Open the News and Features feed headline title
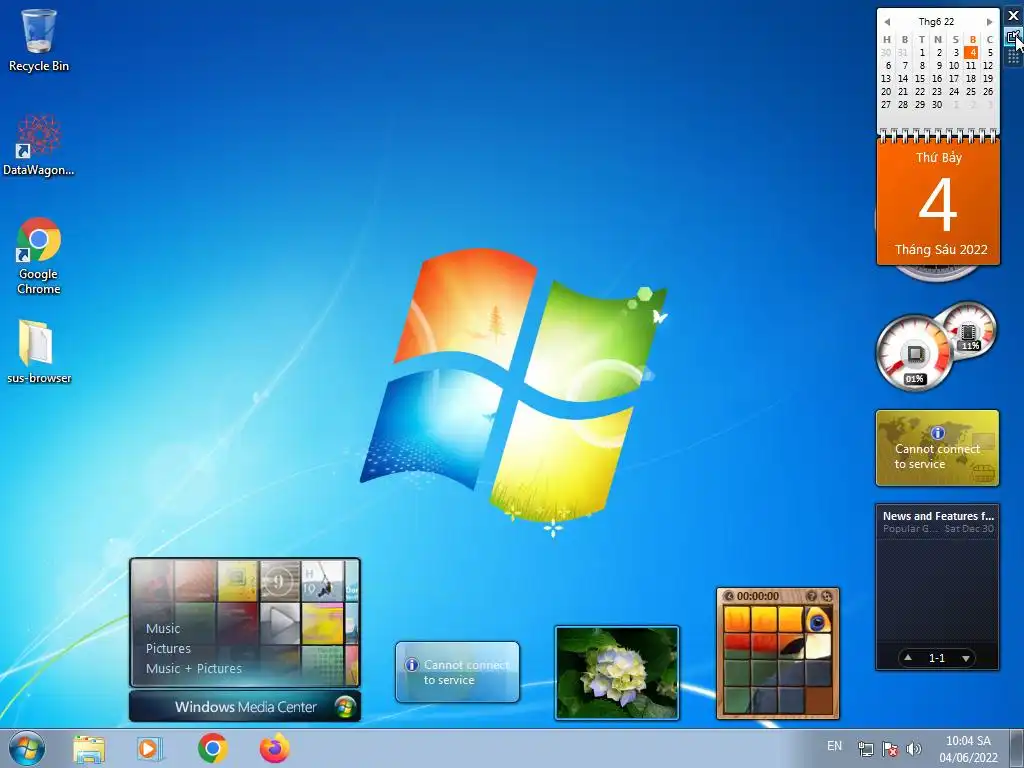 (x=938, y=516)
